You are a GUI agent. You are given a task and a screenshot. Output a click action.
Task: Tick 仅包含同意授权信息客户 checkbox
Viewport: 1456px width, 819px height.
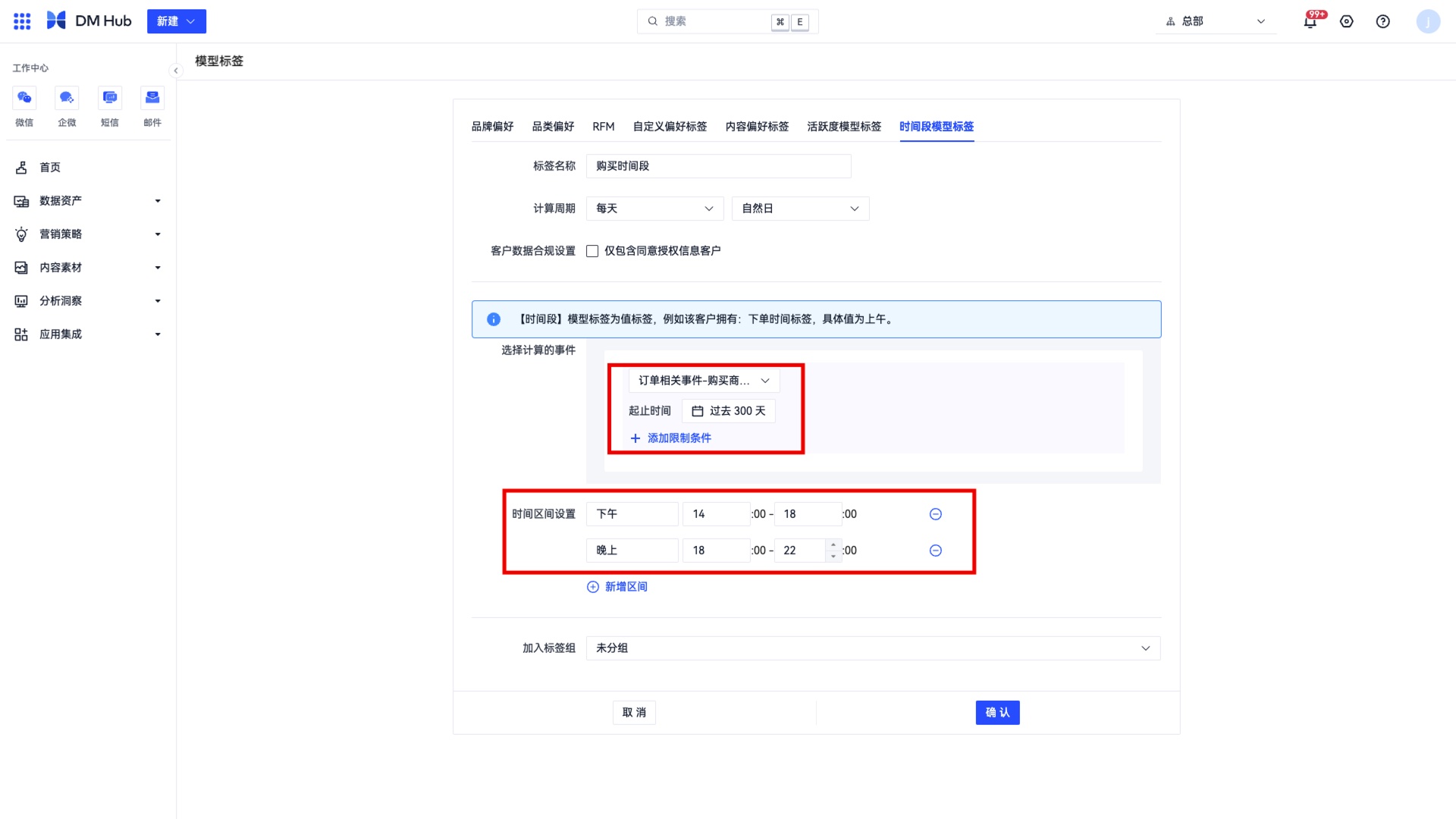coord(592,251)
